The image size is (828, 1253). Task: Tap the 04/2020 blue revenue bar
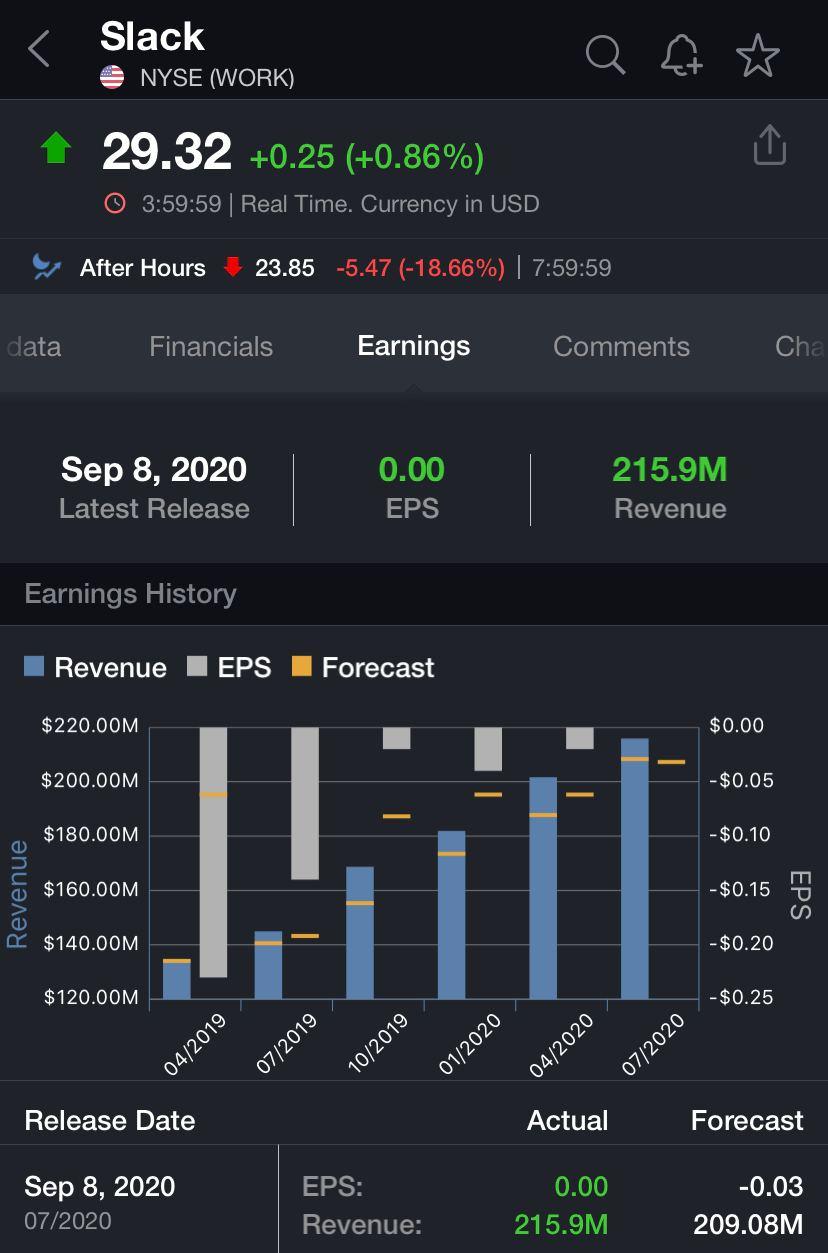coord(543,887)
